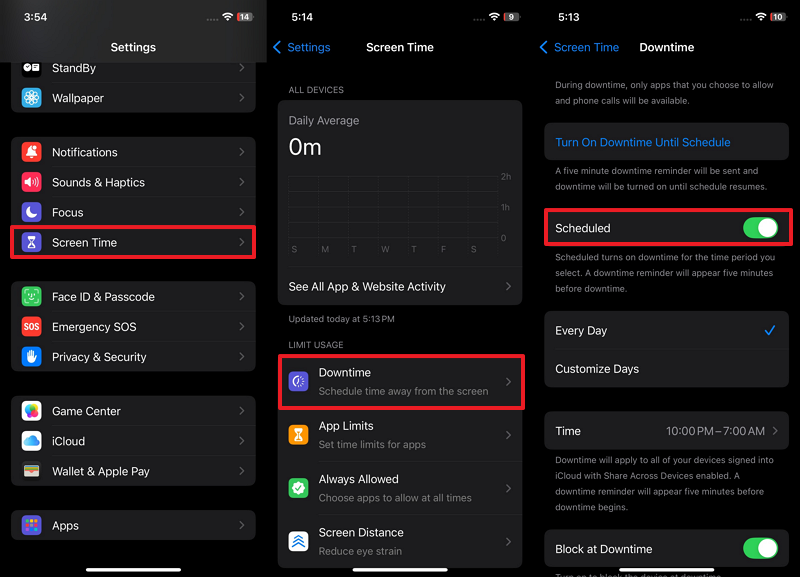Tap battery indicator in Downtime status bar
Image resolution: width=800 pixels, height=577 pixels.
[x=778, y=17]
